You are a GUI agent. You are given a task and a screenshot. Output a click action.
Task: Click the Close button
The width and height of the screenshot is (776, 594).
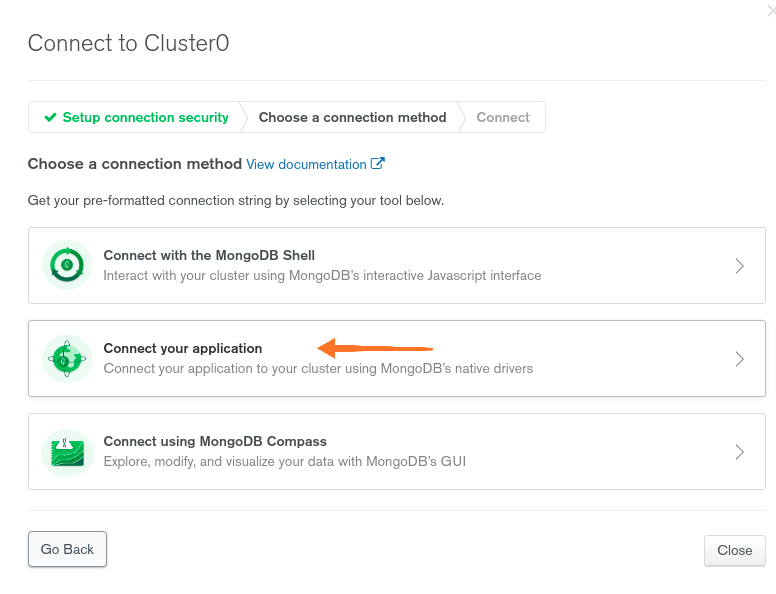coord(734,550)
